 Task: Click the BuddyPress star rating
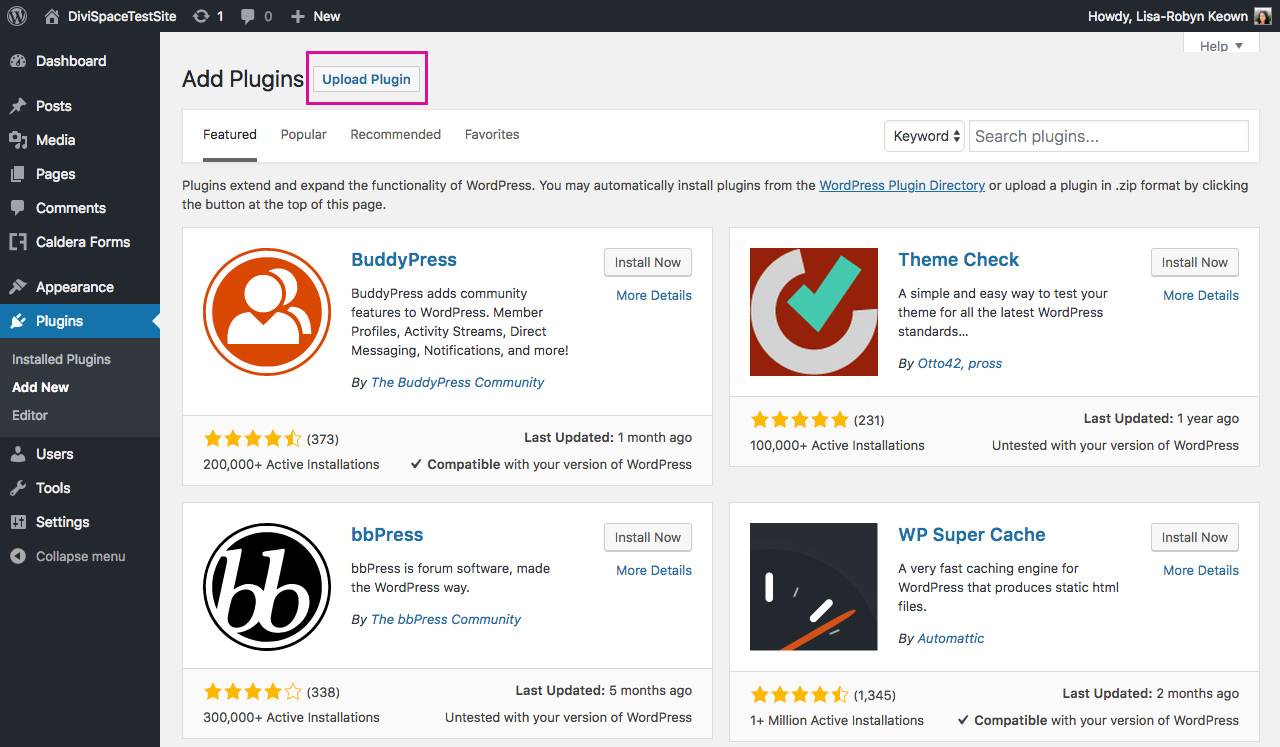252,438
